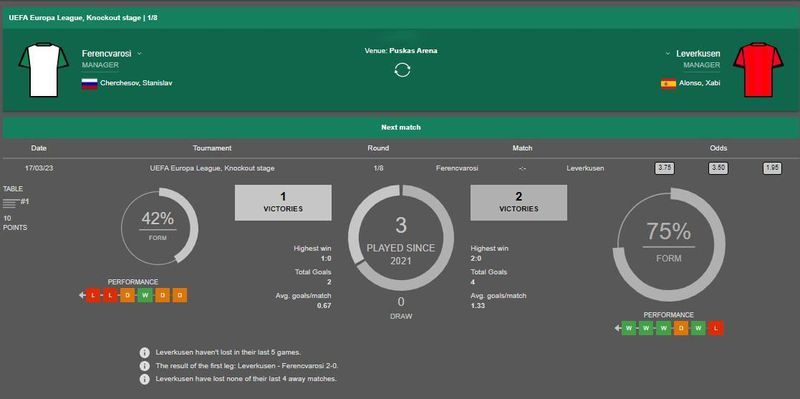Click the Tournament column header
This screenshot has height=399, width=800.
tap(212, 148)
